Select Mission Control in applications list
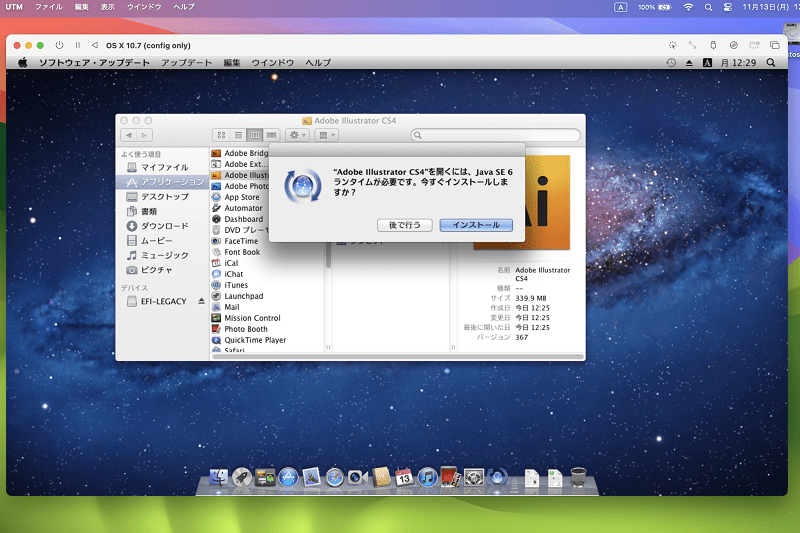Screen dimensions: 800x533 pyautogui.click(x=253, y=318)
